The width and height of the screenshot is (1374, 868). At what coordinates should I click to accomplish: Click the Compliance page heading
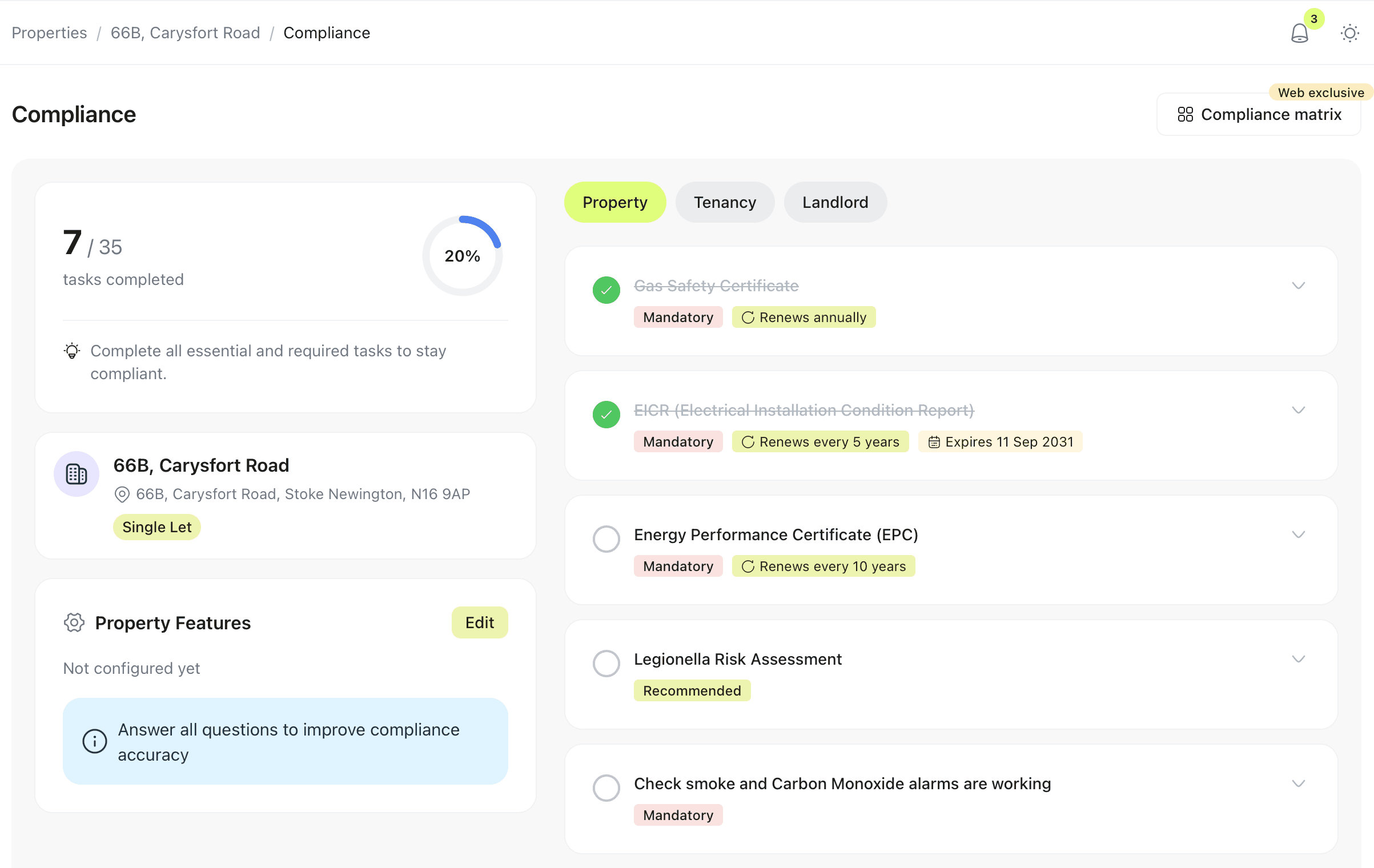click(74, 115)
